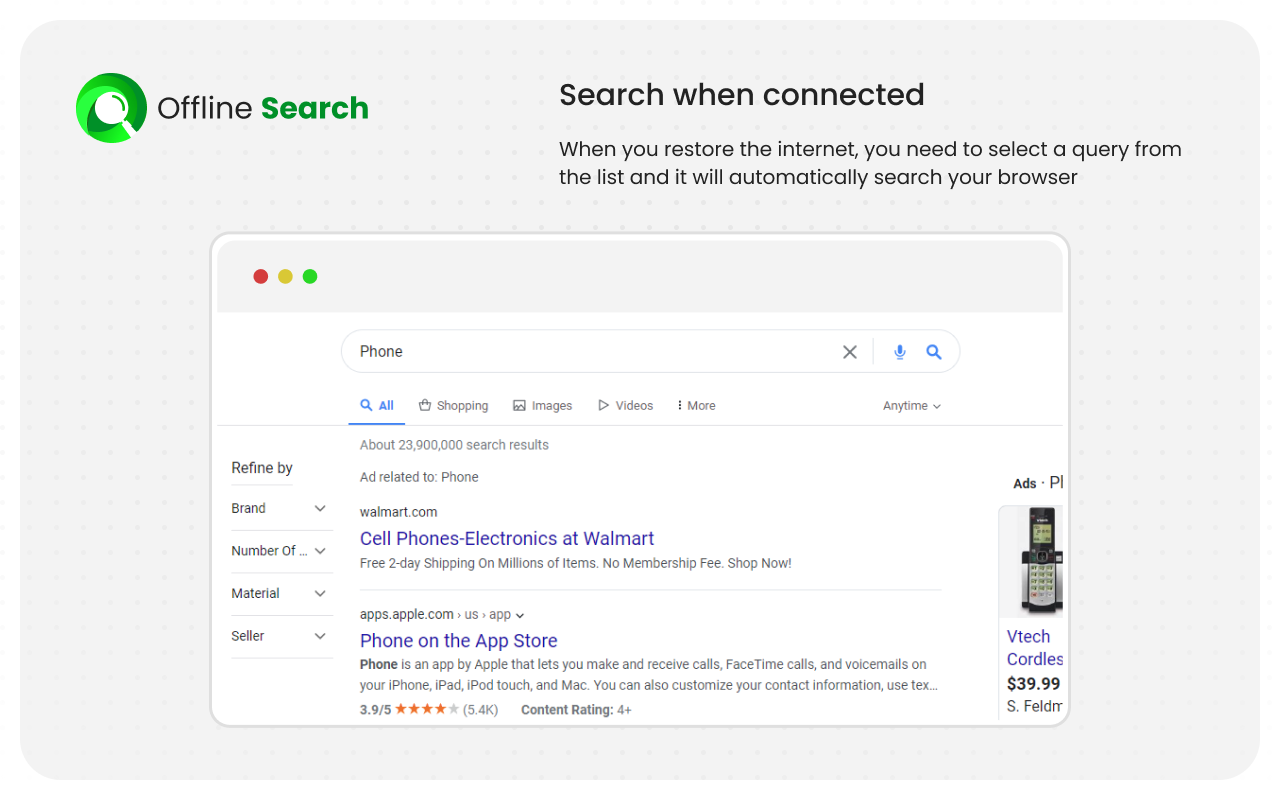Click the Free 2-day Shipping description

coord(576,563)
